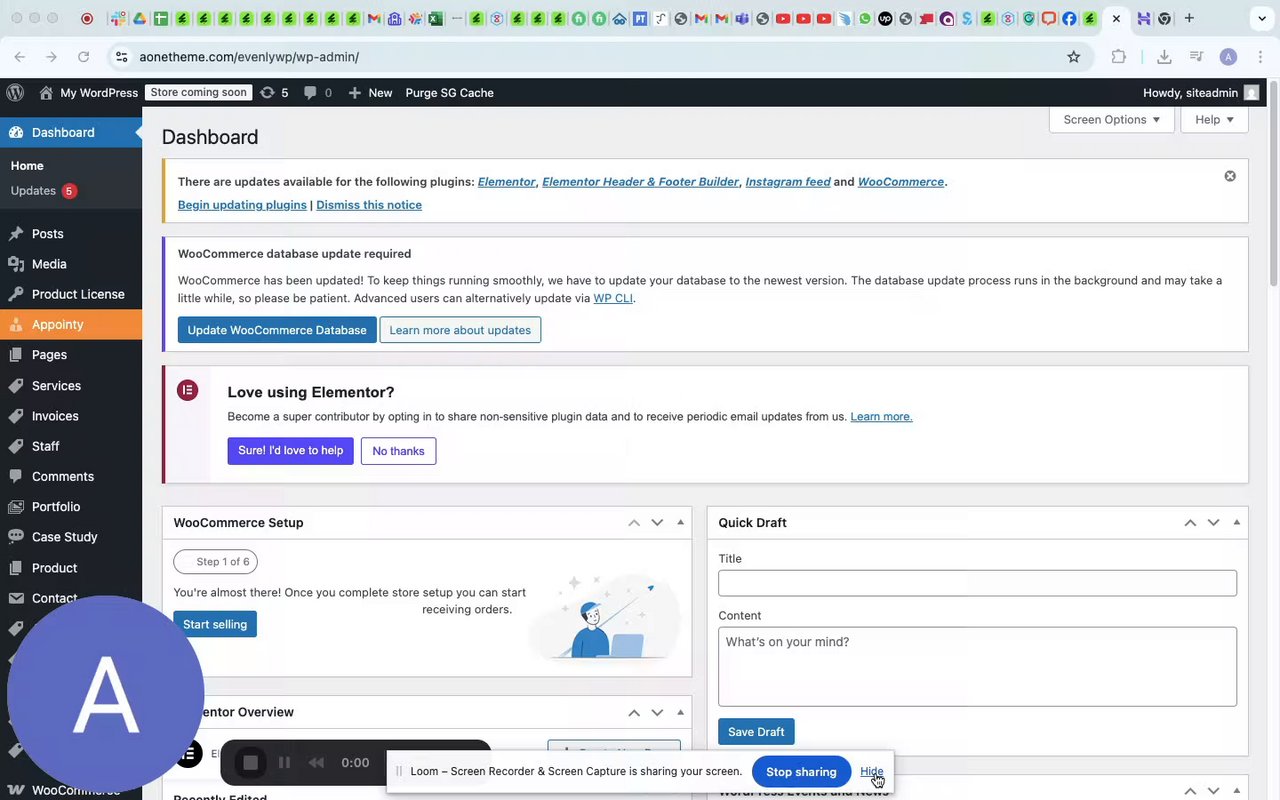Reload the page with browser refresh
Screen dimensions: 1280x800
83,57
